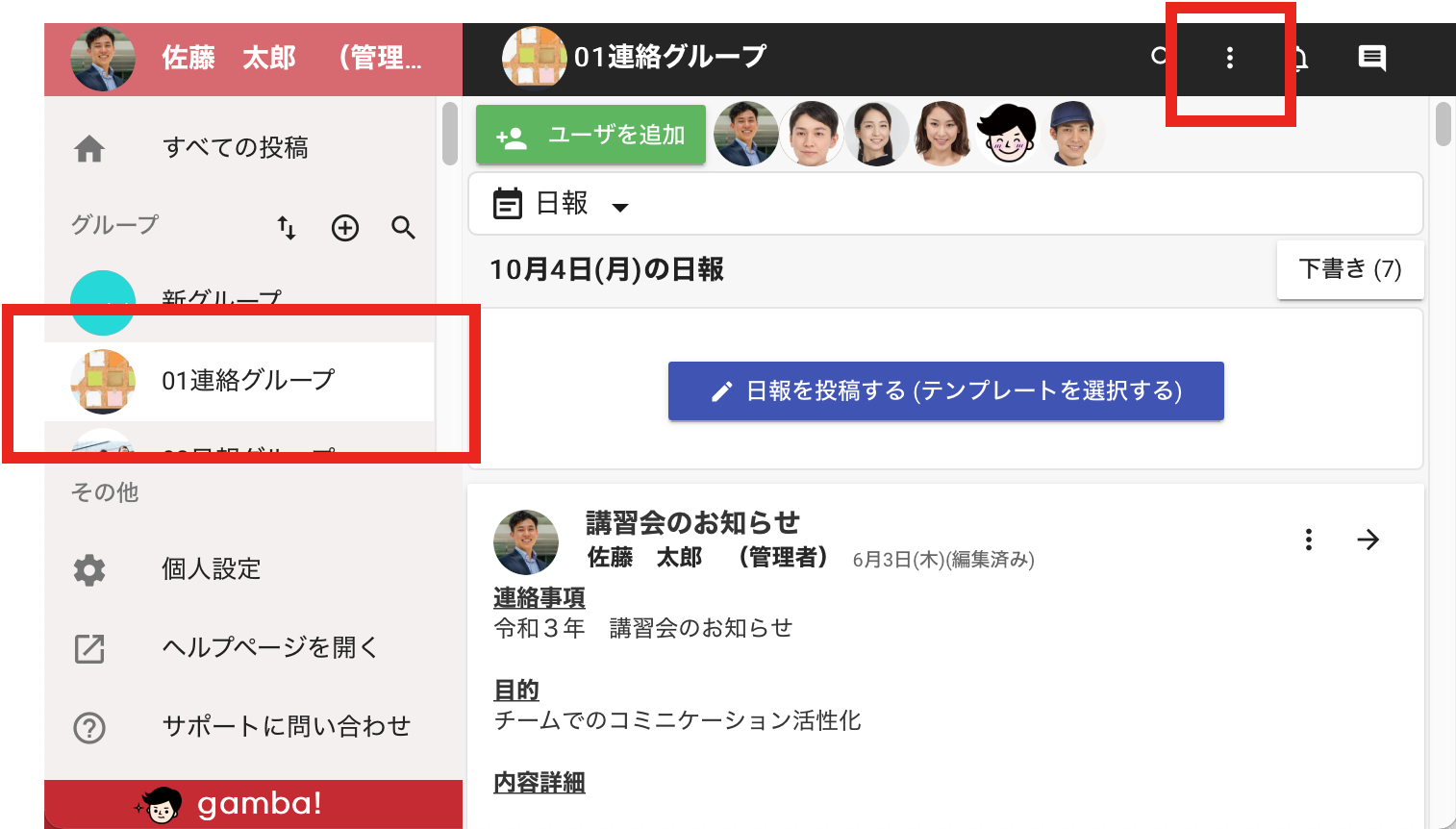Add a new group with the plus icon
1456x829 pixels.
[345, 227]
